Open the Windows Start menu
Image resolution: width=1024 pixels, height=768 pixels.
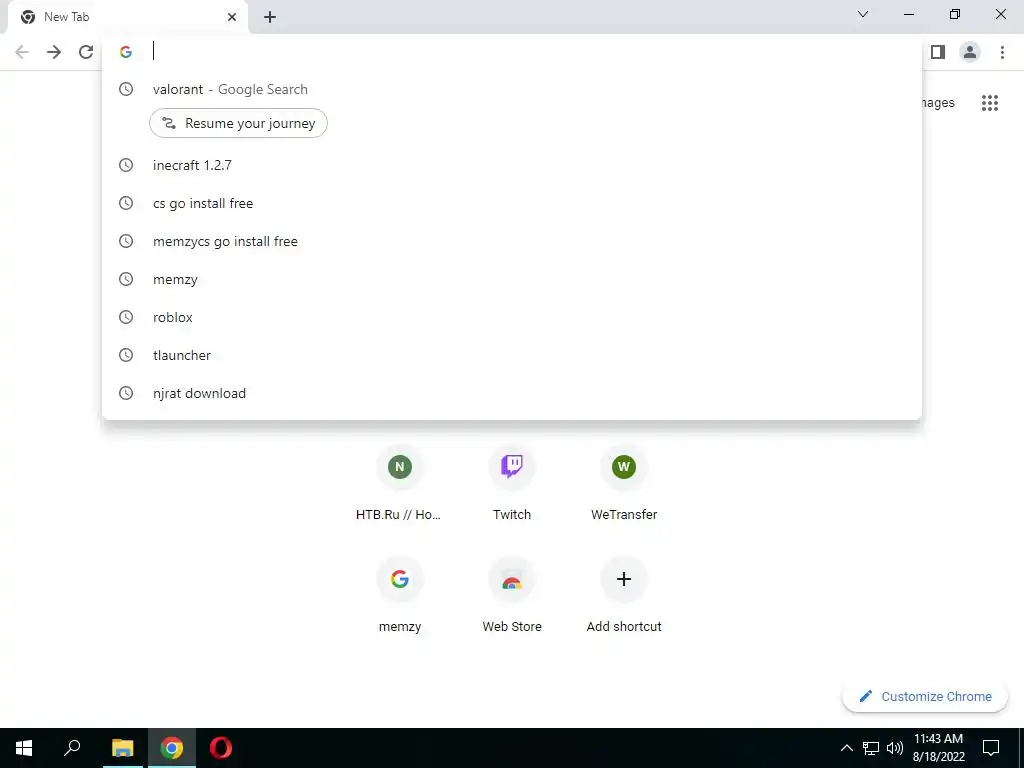(24, 748)
